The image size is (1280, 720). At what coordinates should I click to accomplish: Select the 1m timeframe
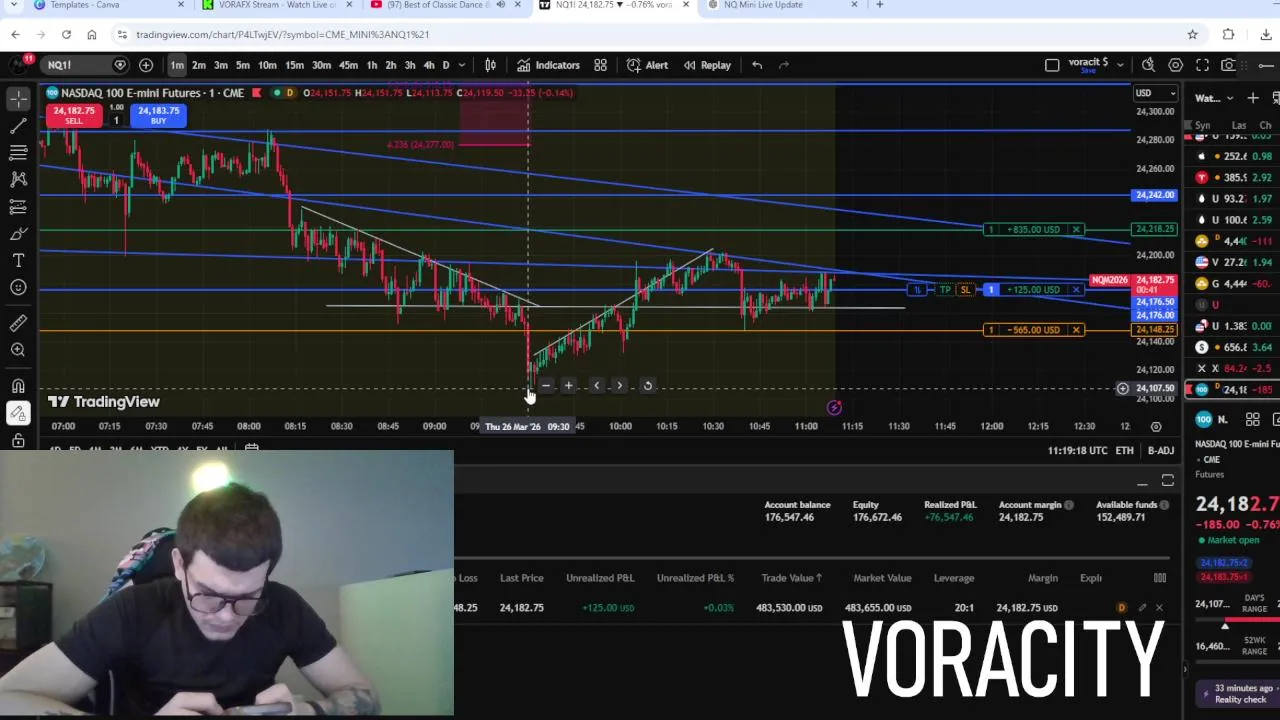(177, 65)
